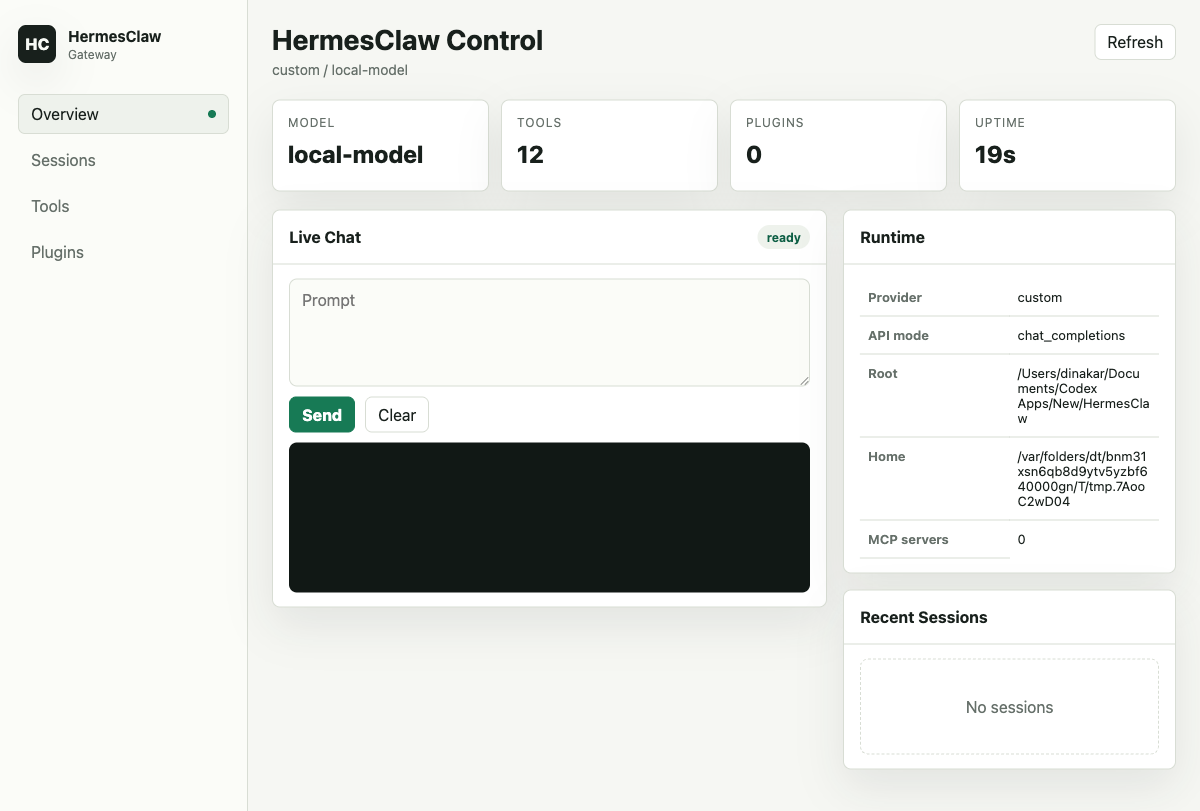Click the Recent Sessions panel title
Viewport: 1200px width, 811px height.
pos(923,617)
